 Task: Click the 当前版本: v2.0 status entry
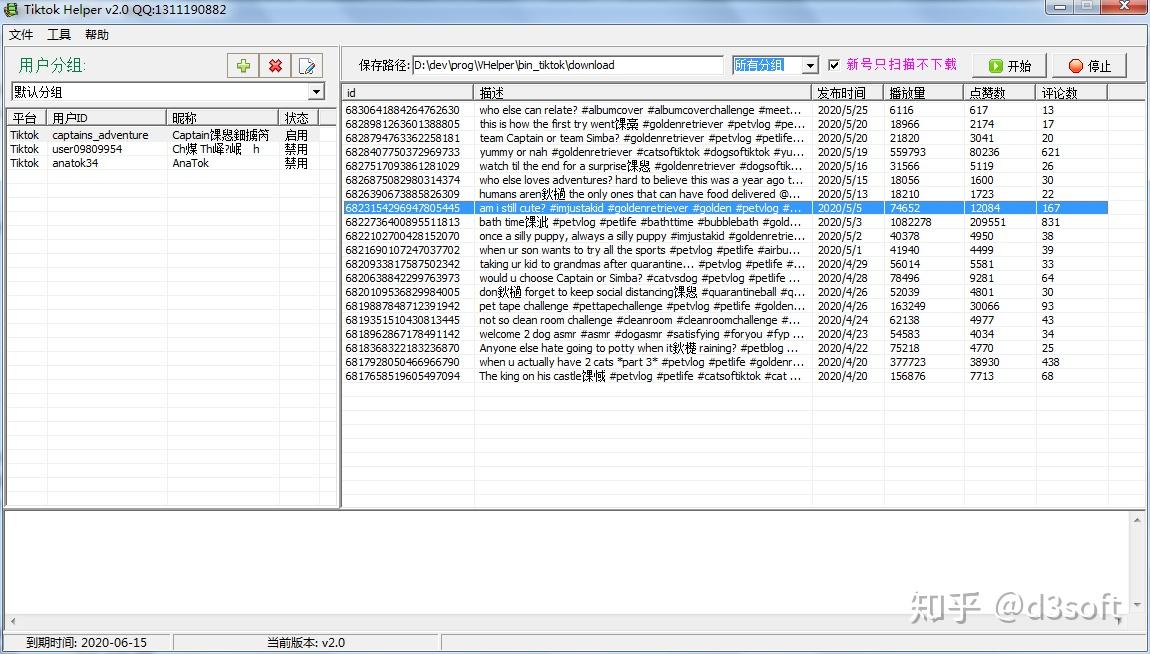(306, 642)
